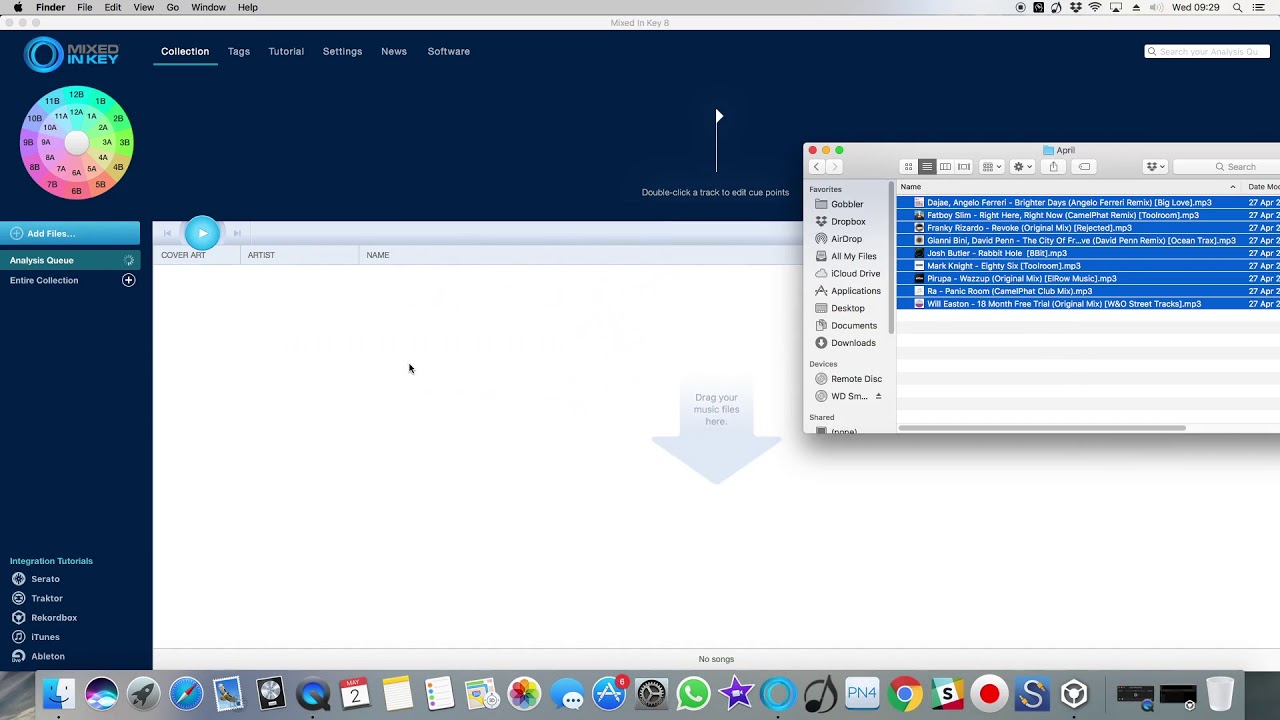Eject the WD Sm... drive
This screenshot has height=720, width=1280.
pyautogui.click(x=878, y=396)
